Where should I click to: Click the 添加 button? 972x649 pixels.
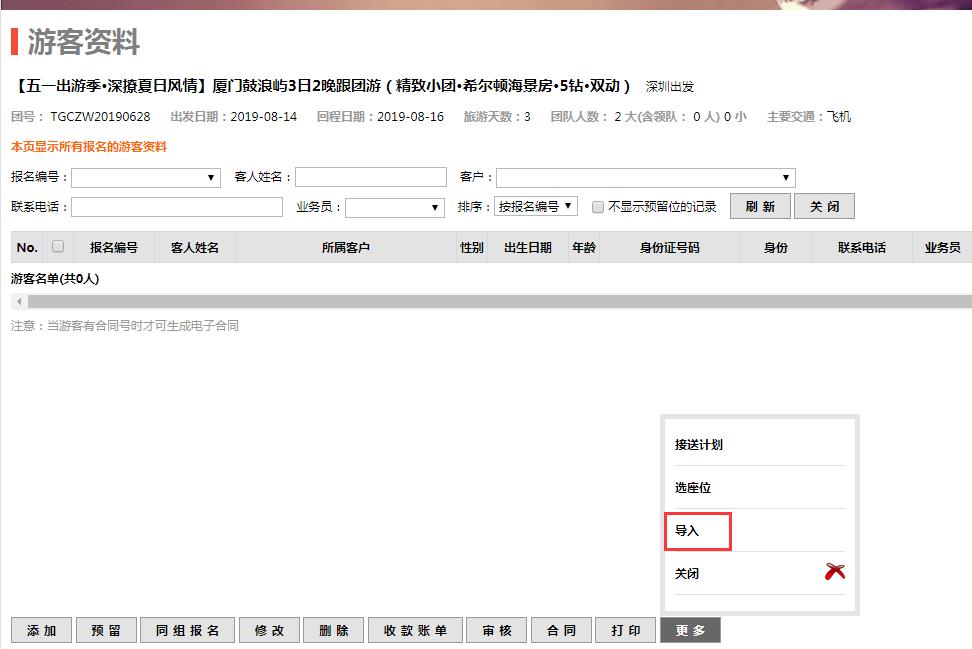coord(41,630)
